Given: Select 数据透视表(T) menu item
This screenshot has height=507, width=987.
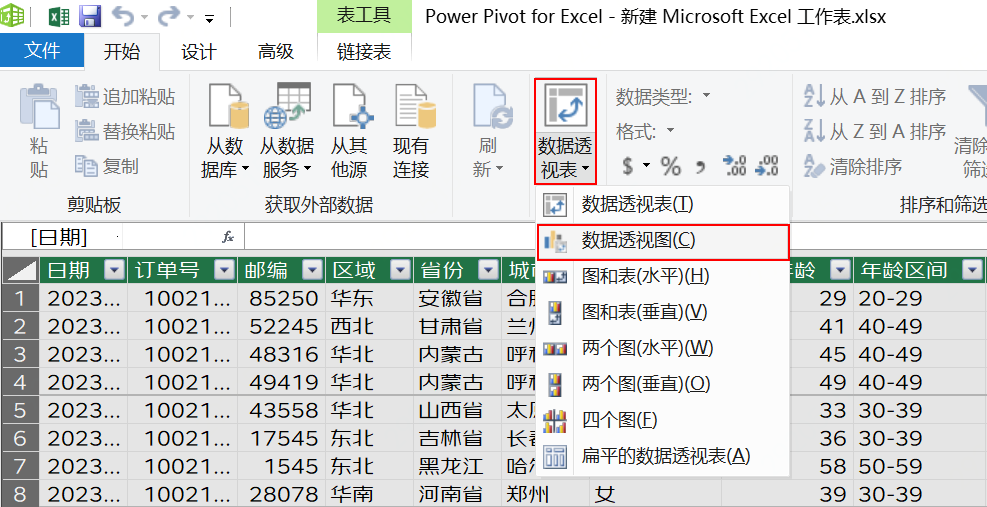Looking at the screenshot, I should click(663, 204).
